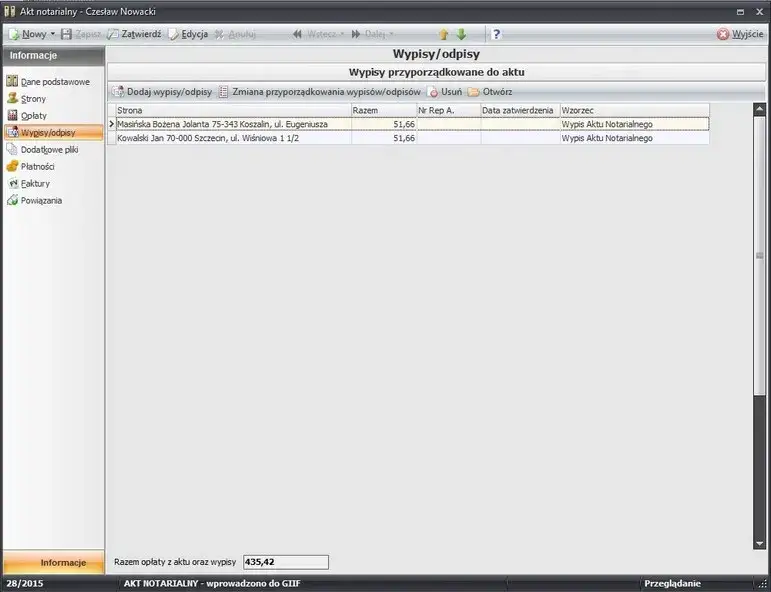771x592 pixels.
Task: Select Opłaty in the sidebar
Action: pyautogui.click(x=33, y=115)
